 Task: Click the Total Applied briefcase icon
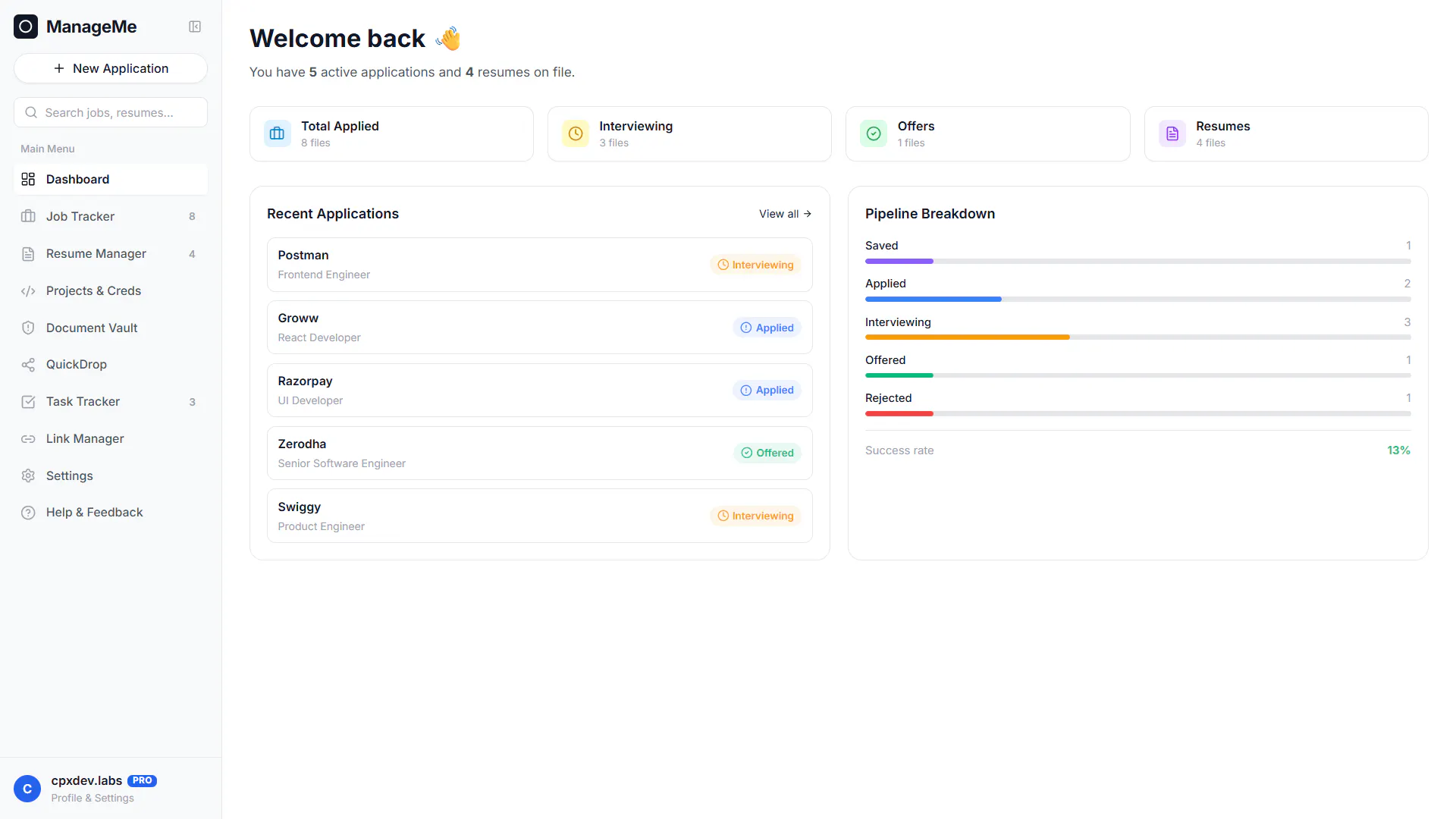click(x=277, y=133)
